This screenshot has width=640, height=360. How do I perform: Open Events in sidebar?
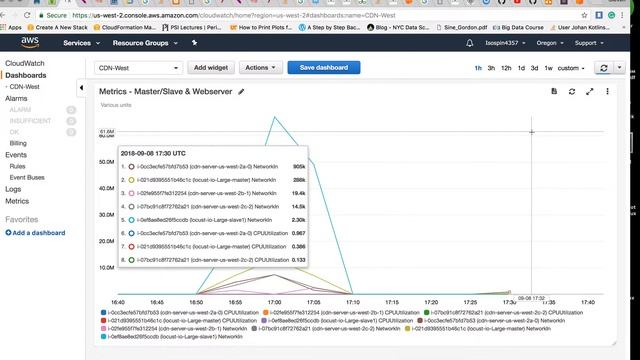pos(16,155)
